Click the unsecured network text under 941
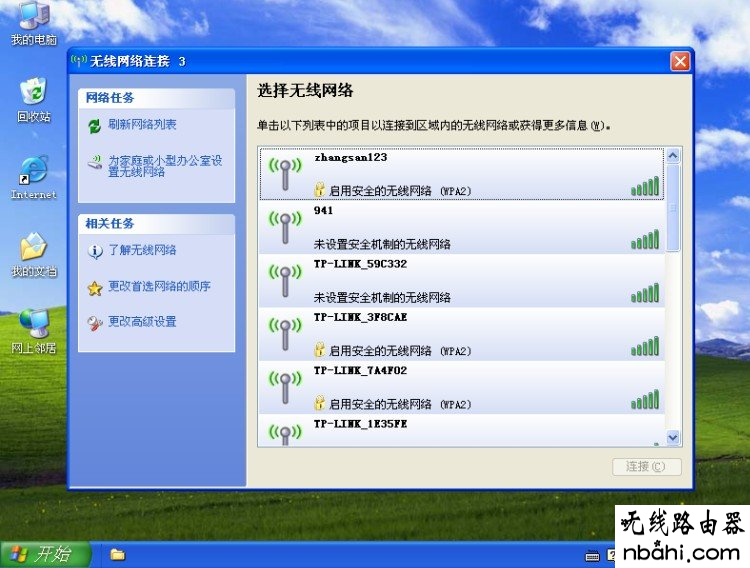750x568 pixels. click(382, 245)
